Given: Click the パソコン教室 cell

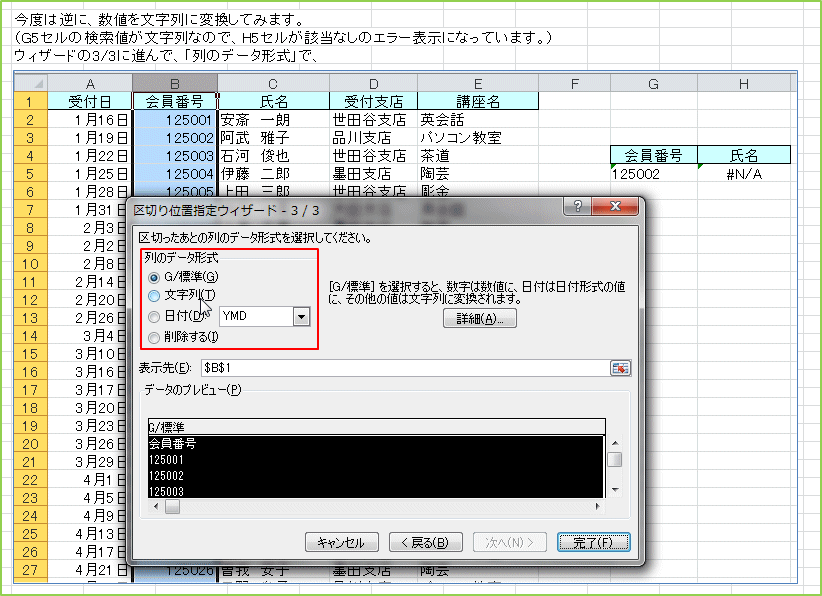Looking at the screenshot, I should tap(478, 137).
